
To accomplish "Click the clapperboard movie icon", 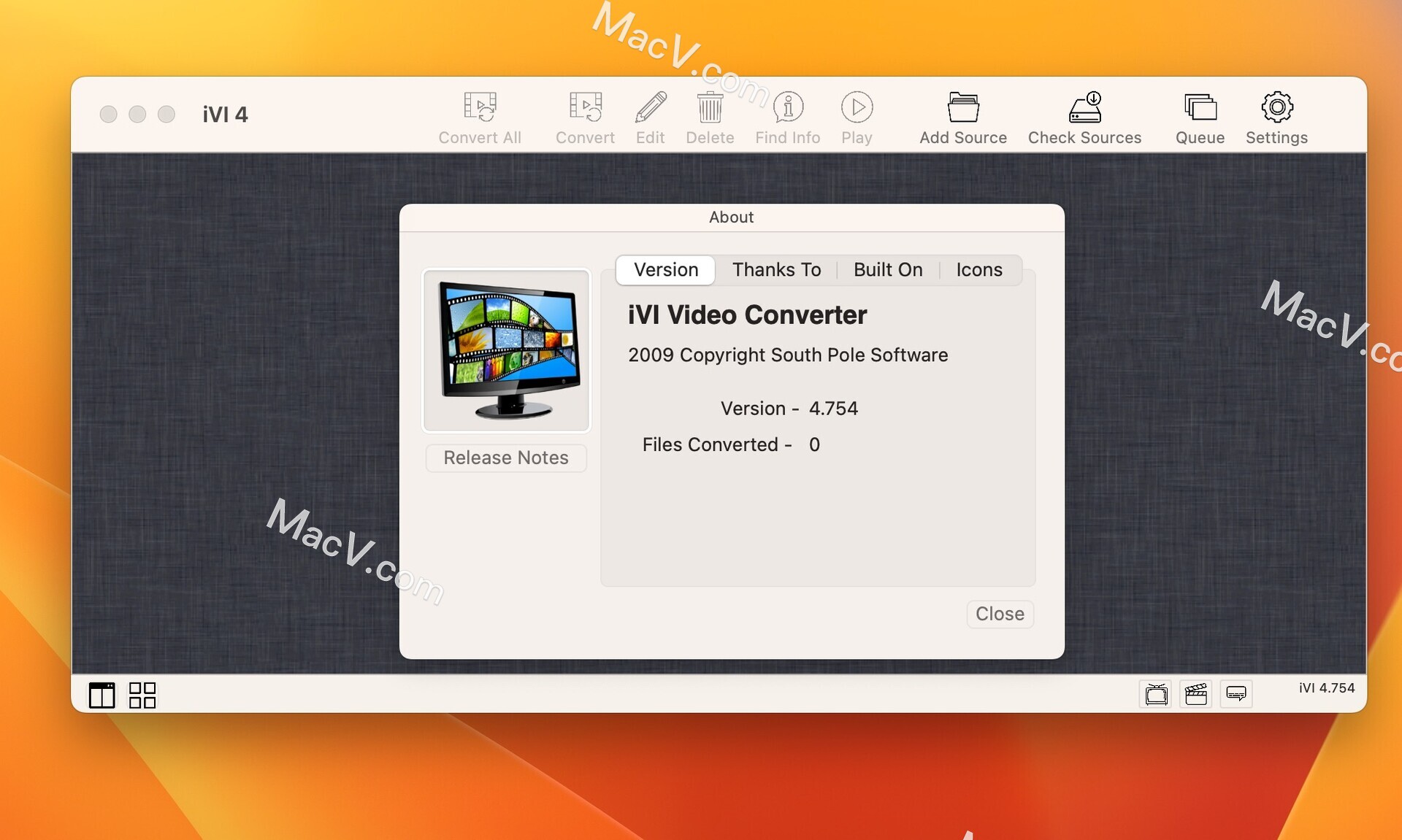I will click(x=1196, y=694).
